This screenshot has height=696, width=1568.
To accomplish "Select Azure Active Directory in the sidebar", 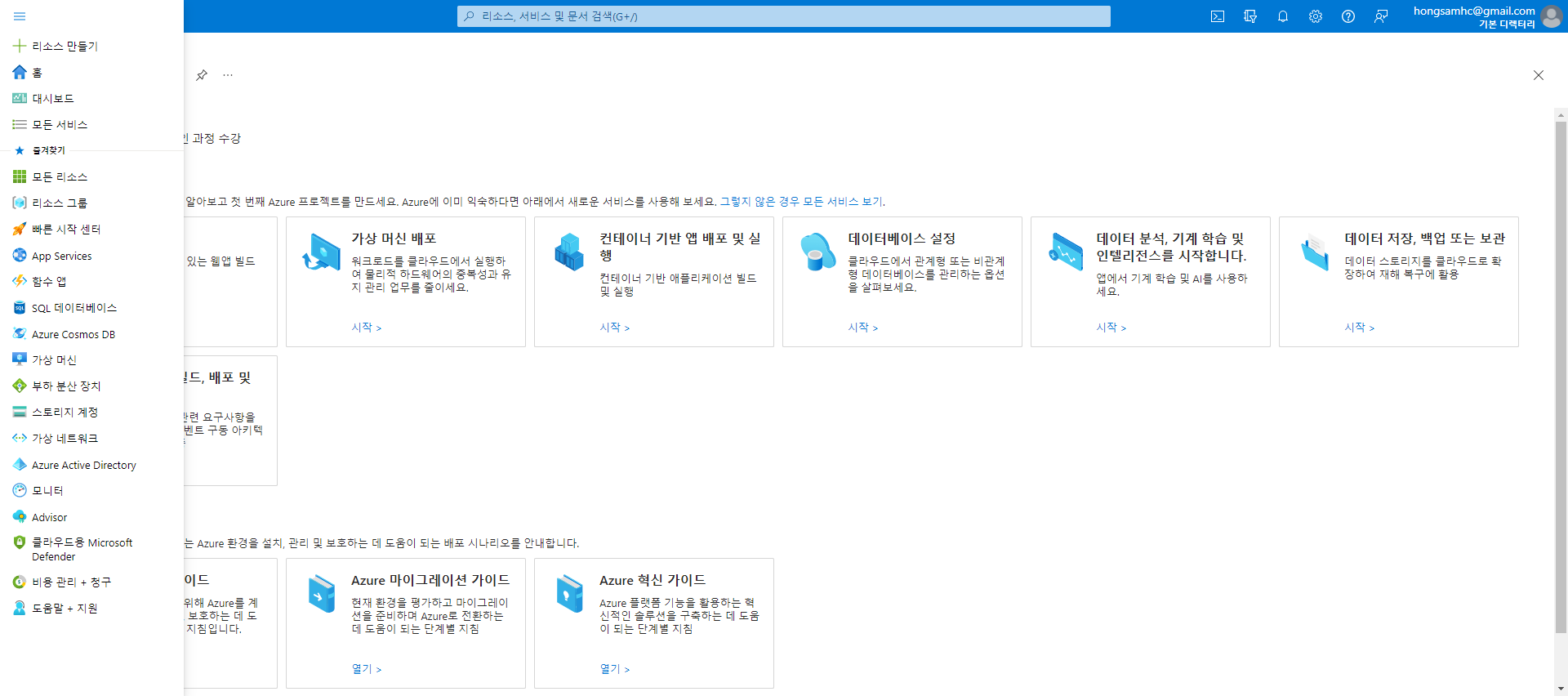I will tap(84, 465).
